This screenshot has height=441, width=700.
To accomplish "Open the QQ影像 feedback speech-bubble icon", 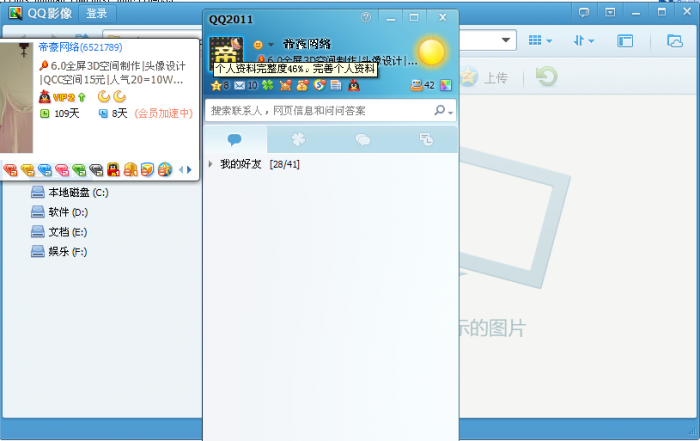I will pyautogui.click(x=584, y=12).
